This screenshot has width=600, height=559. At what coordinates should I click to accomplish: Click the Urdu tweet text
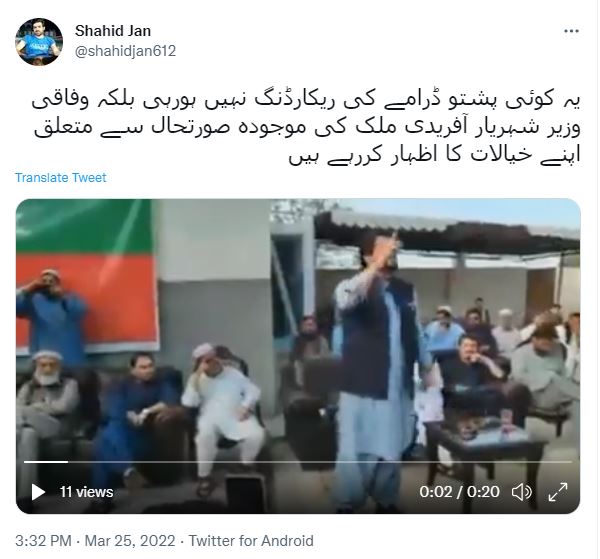pos(305,128)
